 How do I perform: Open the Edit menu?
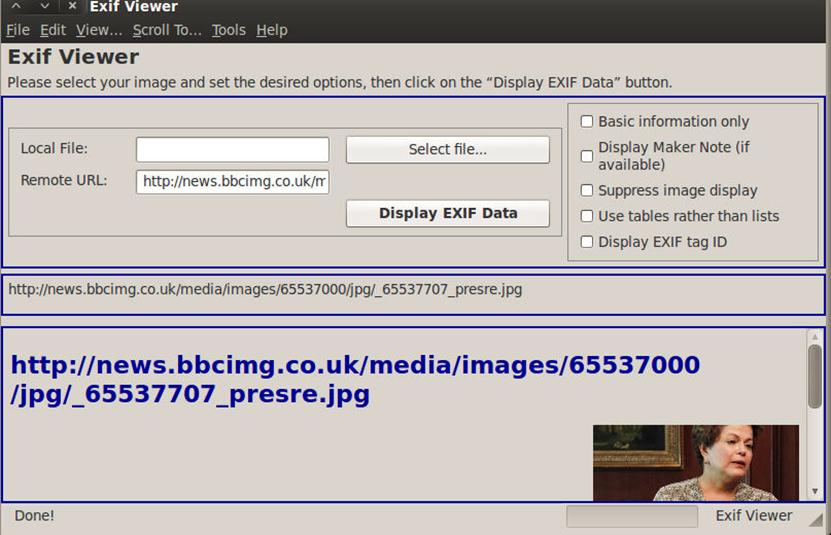pyautogui.click(x=53, y=30)
